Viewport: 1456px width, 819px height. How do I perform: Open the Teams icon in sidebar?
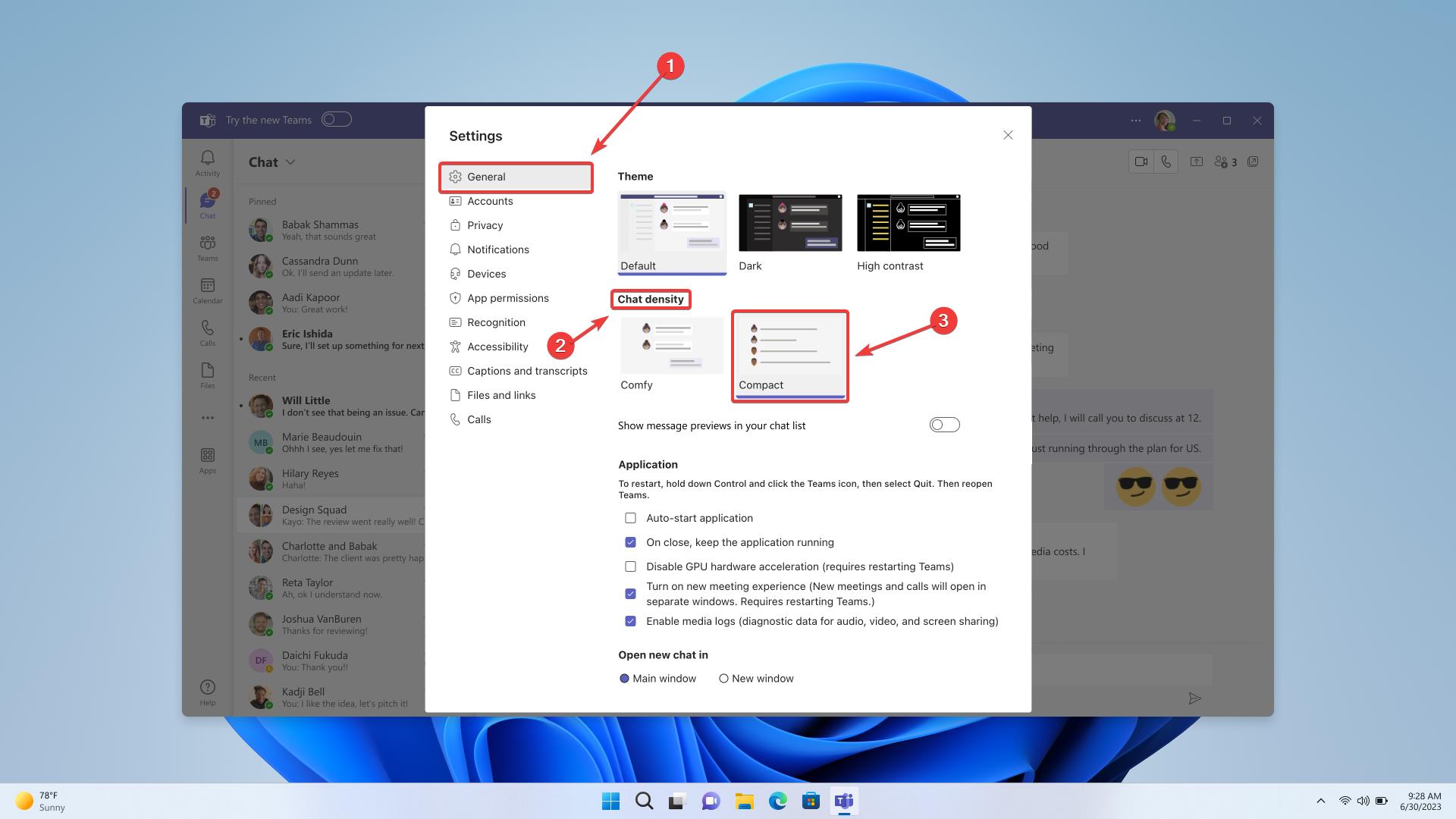point(207,247)
